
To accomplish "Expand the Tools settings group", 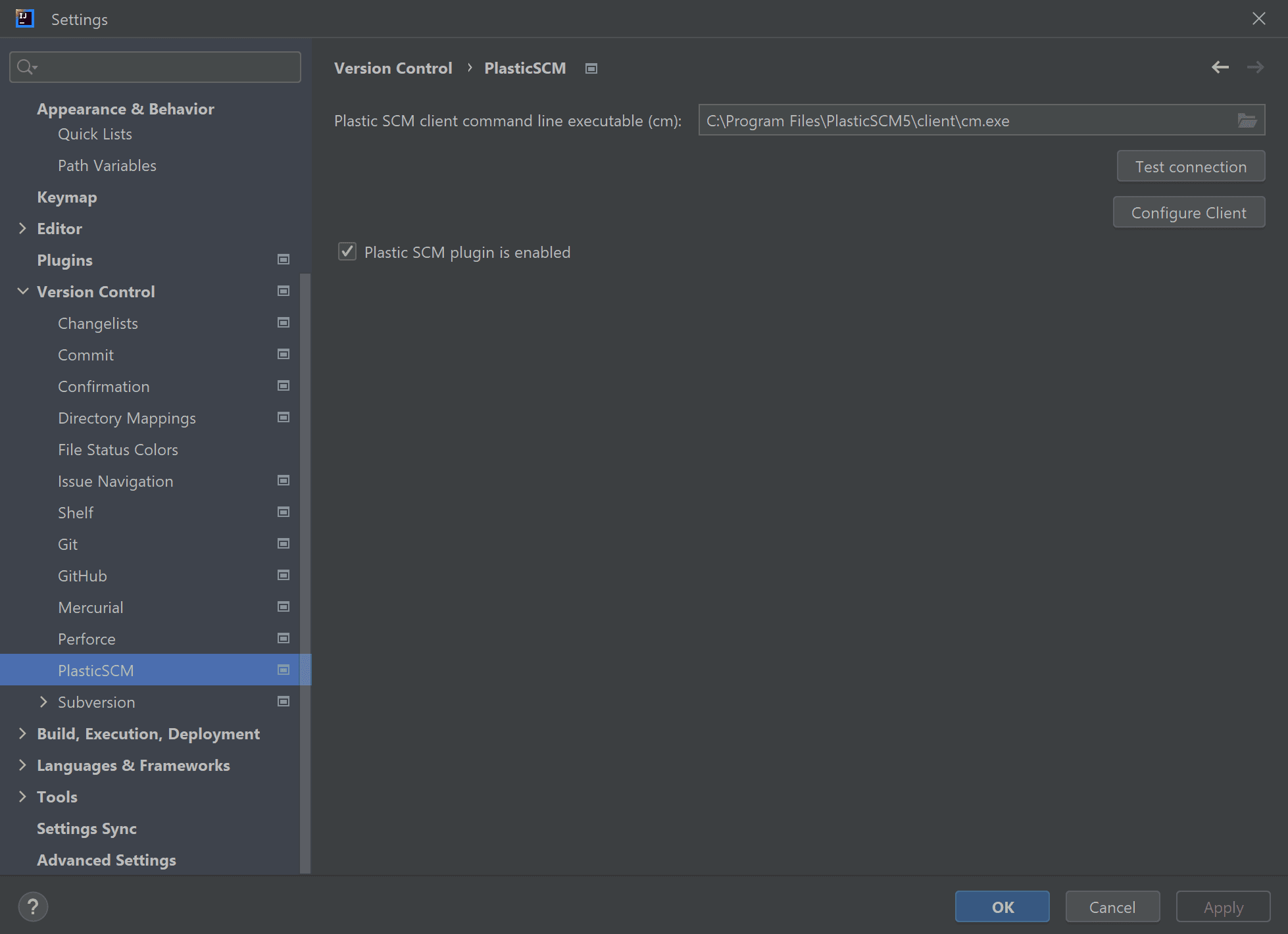I will click(x=22, y=797).
